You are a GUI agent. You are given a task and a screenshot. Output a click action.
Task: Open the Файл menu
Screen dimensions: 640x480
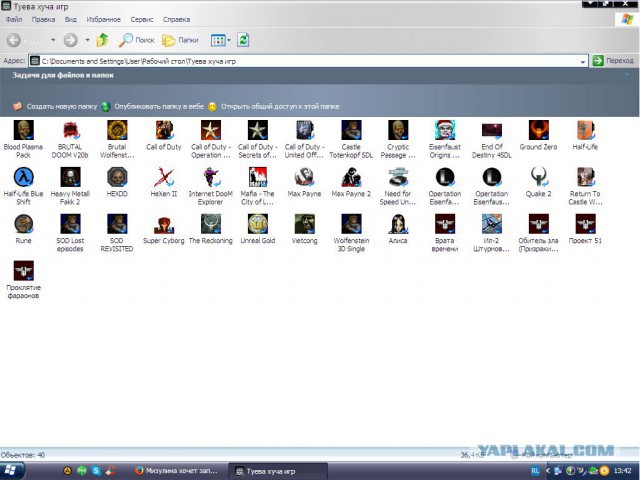coord(14,19)
